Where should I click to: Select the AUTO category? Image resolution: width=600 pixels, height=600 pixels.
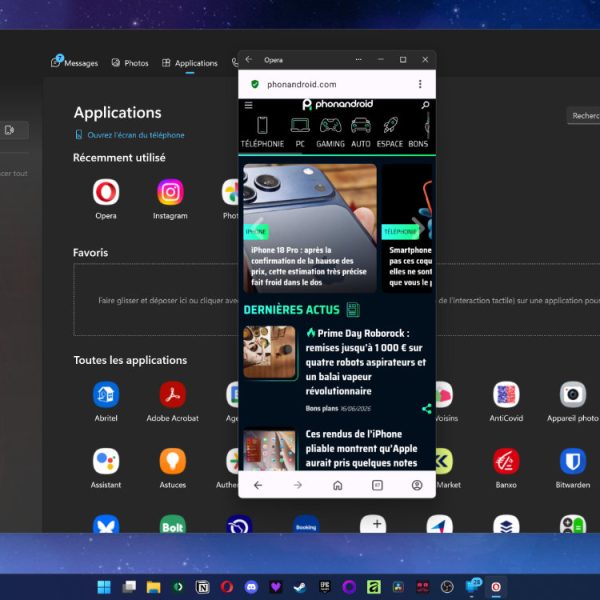pos(361,132)
